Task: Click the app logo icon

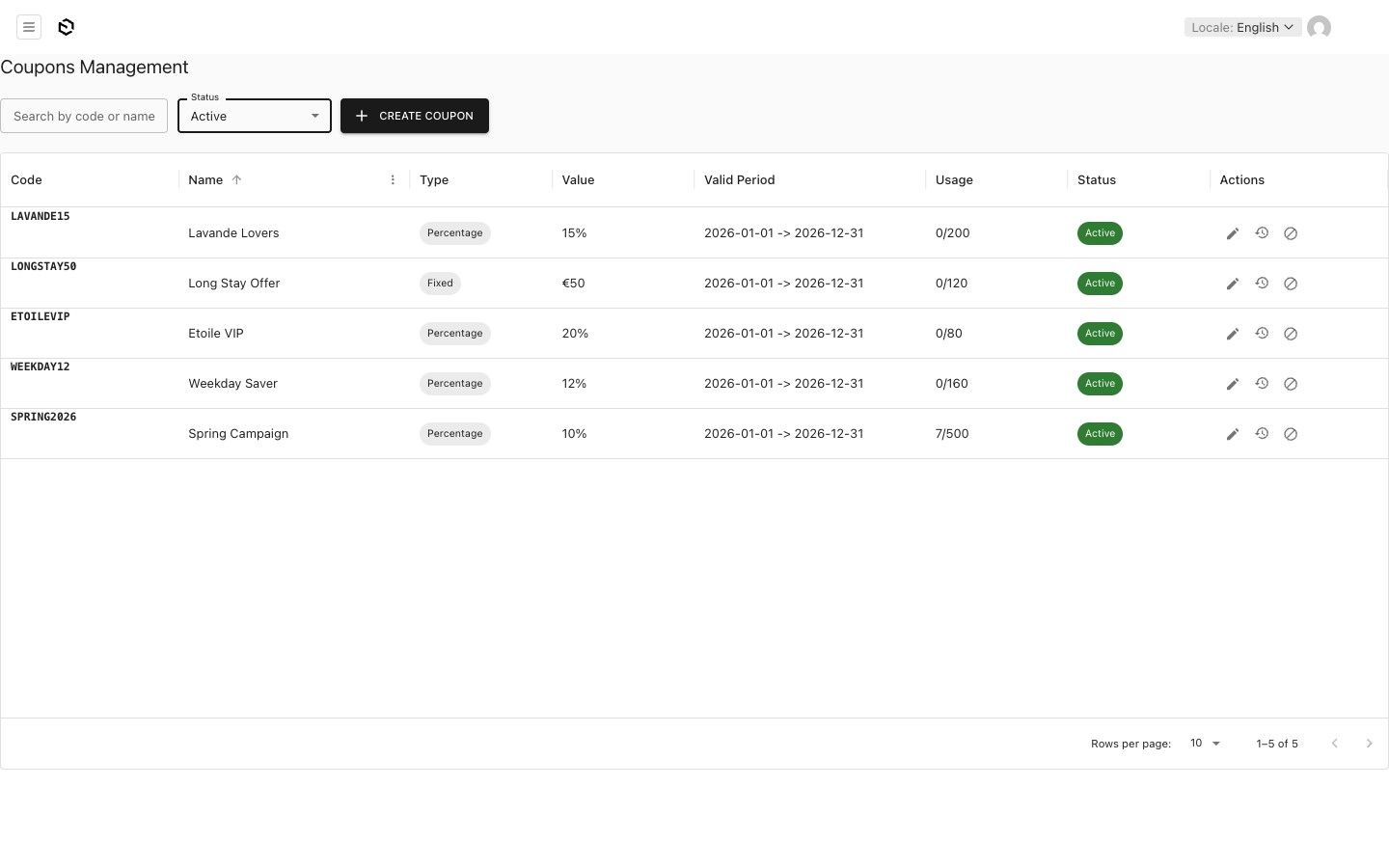Action: [66, 27]
